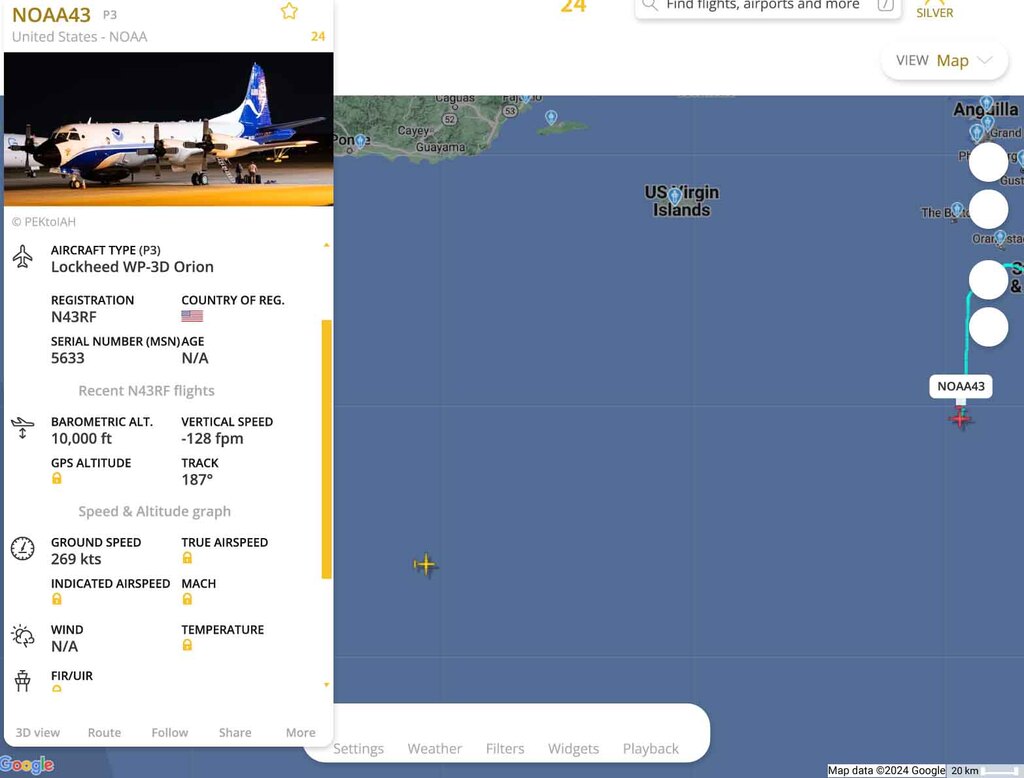Click the yellow details panel scrollbar
The height and width of the screenshot is (778, 1024).
click(x=327, y=449)
